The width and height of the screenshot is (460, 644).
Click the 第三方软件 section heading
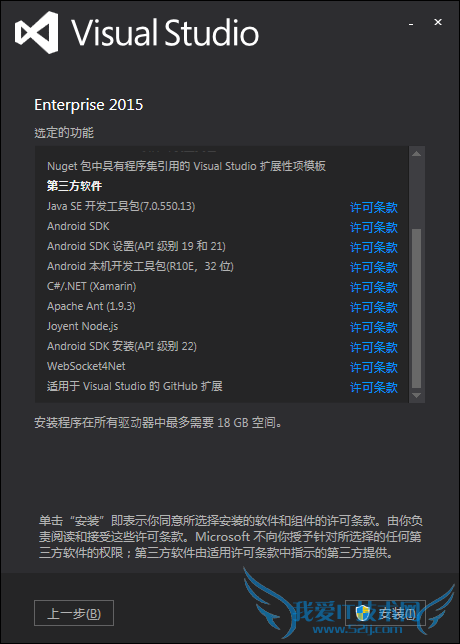click(74, 186)
